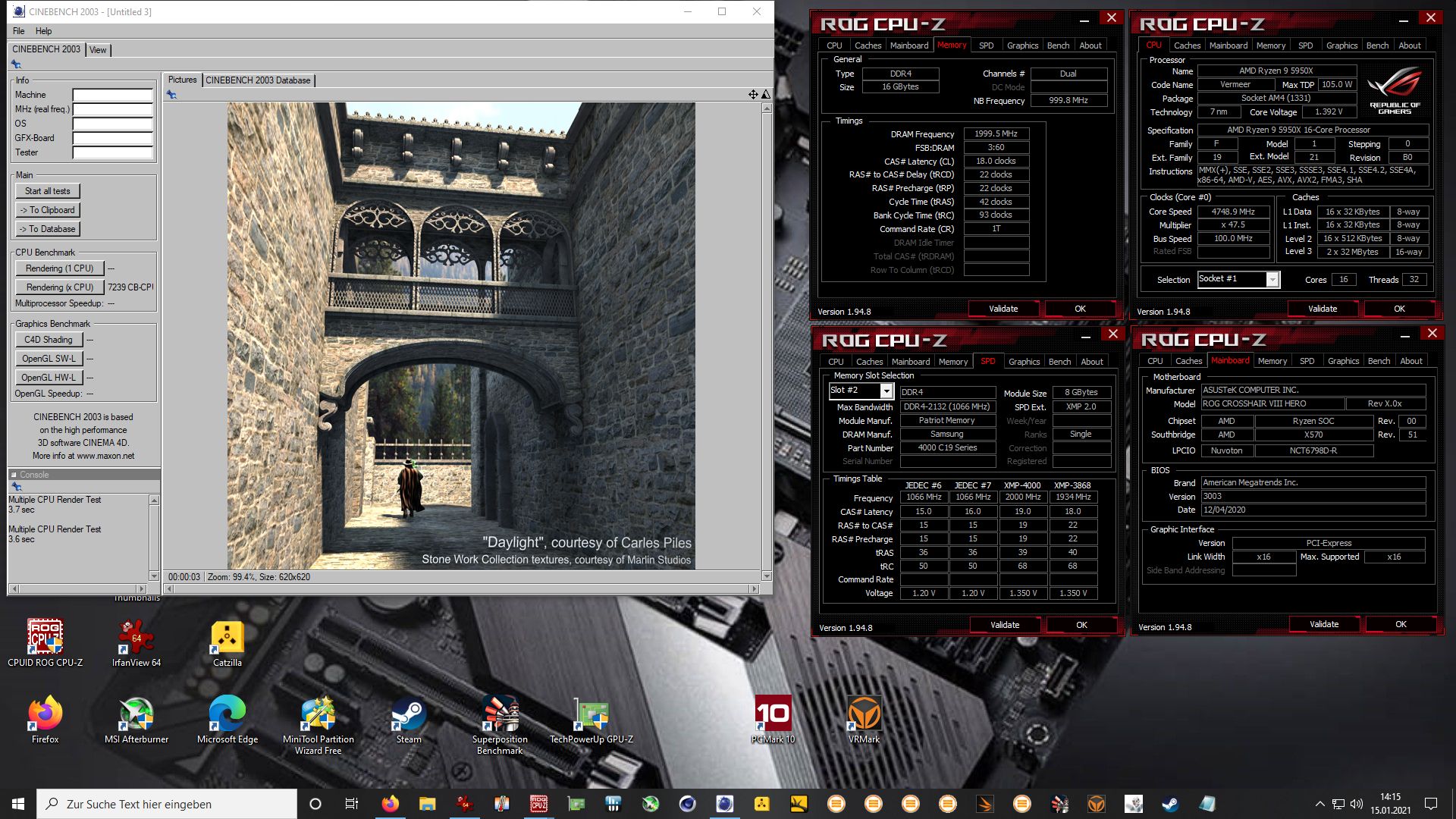Image resolution: width=1456 pixels, height=819 pixels.
Task: Open IrfanView 64 desktop shortcut
Action: pyautogui.click(x=136, y=643)
